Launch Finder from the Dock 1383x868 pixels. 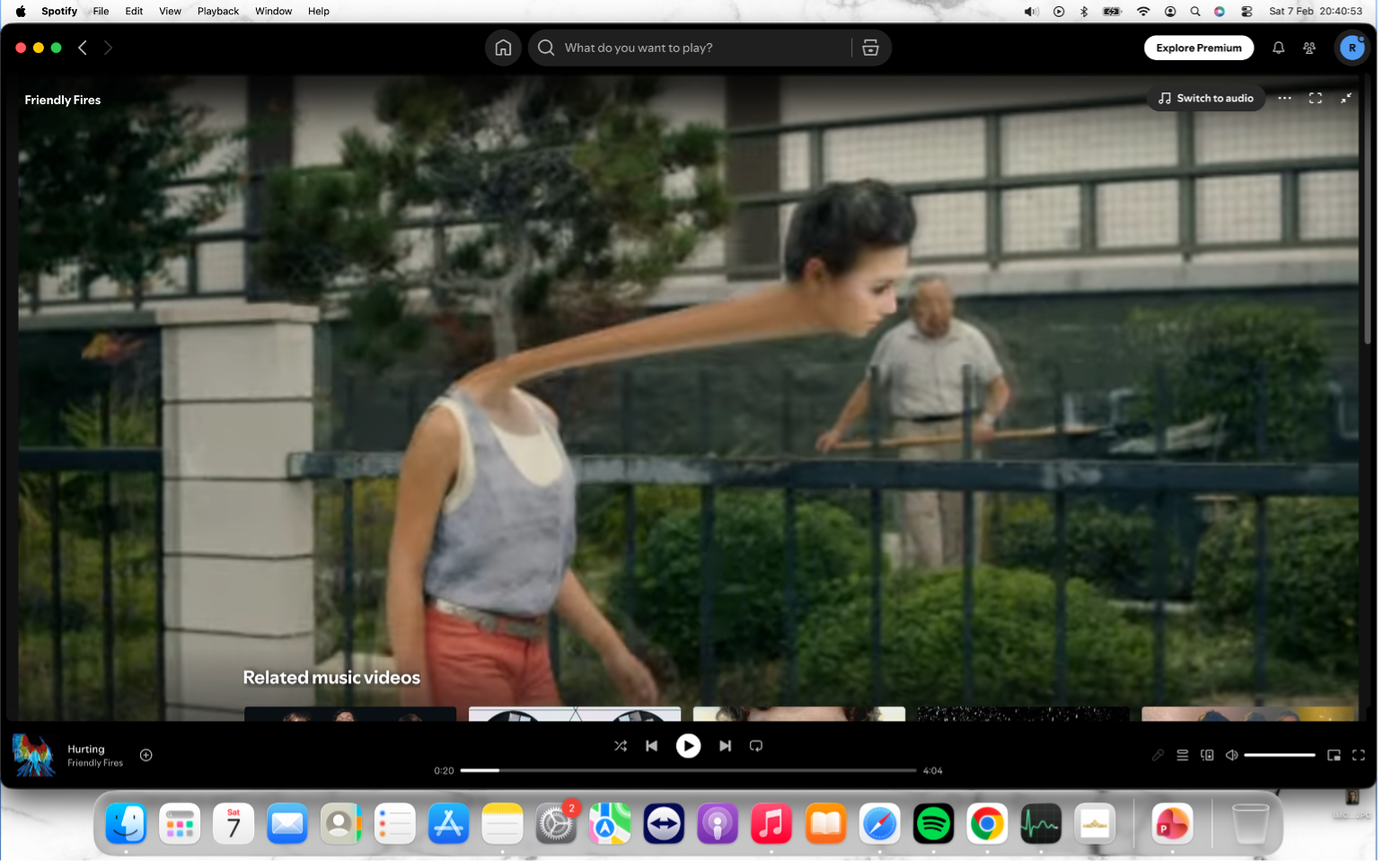click(x=126, y=823)
